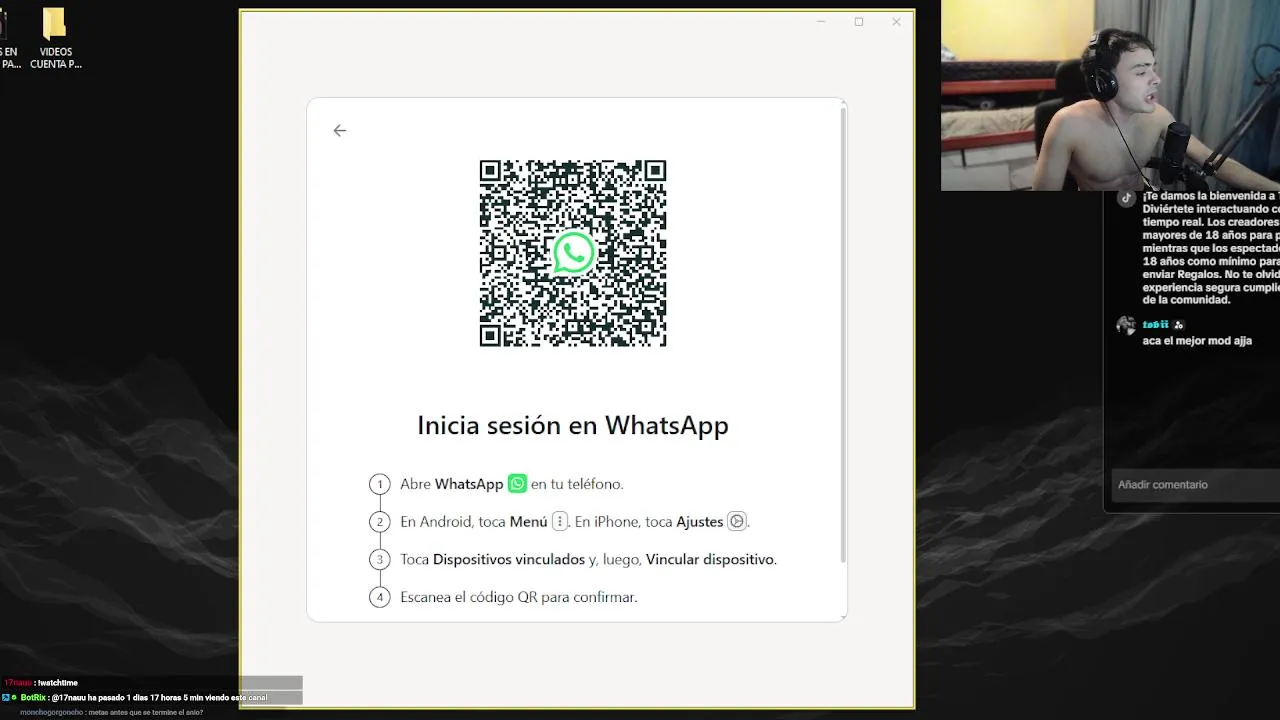Viewport: 1280px width, 720px height.
Task: Click the commenter's avatar in live chat
Action: tap(1126, 326)
